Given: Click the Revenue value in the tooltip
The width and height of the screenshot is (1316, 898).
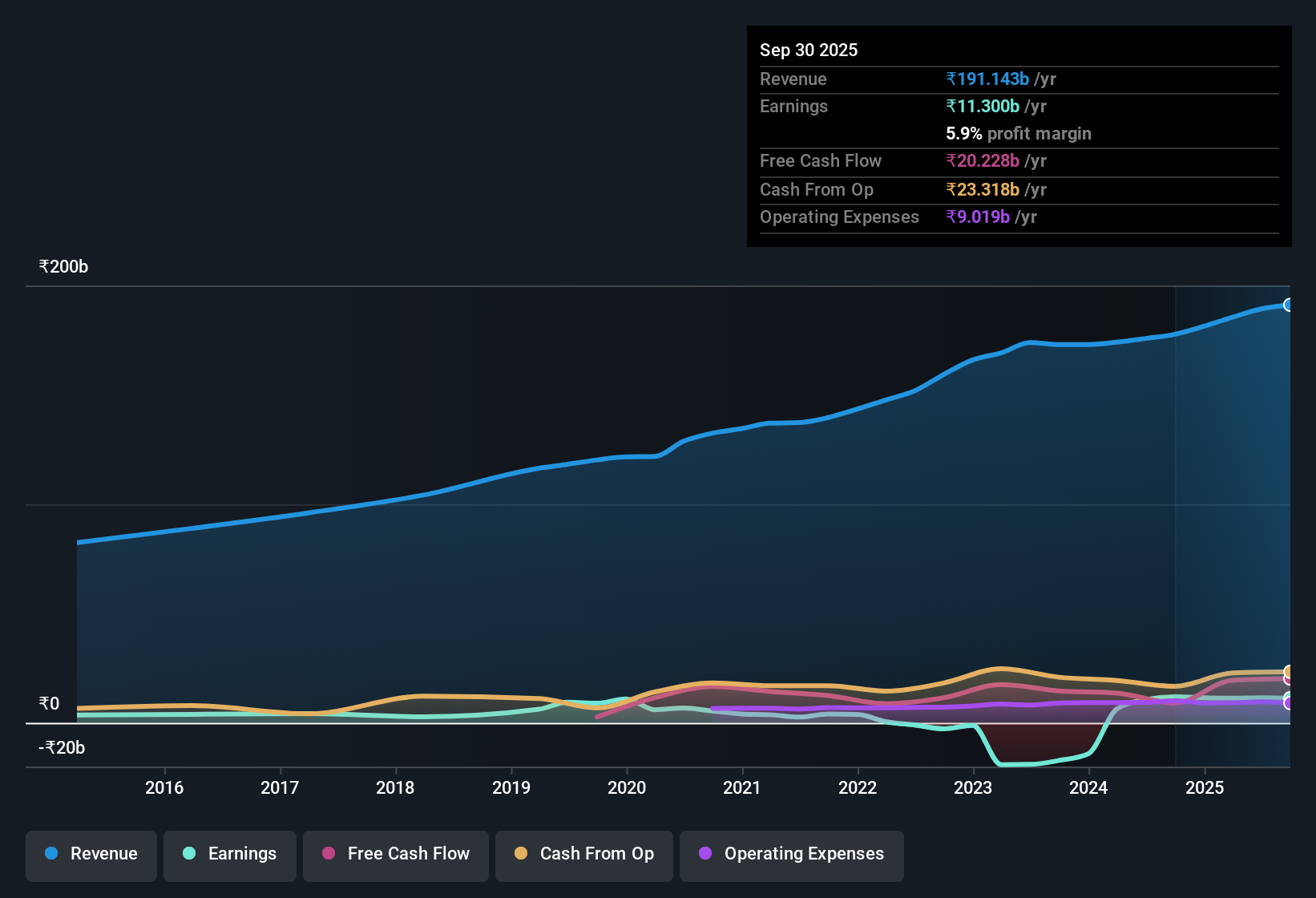Looking at the screenshot, I should pos(987,79).
